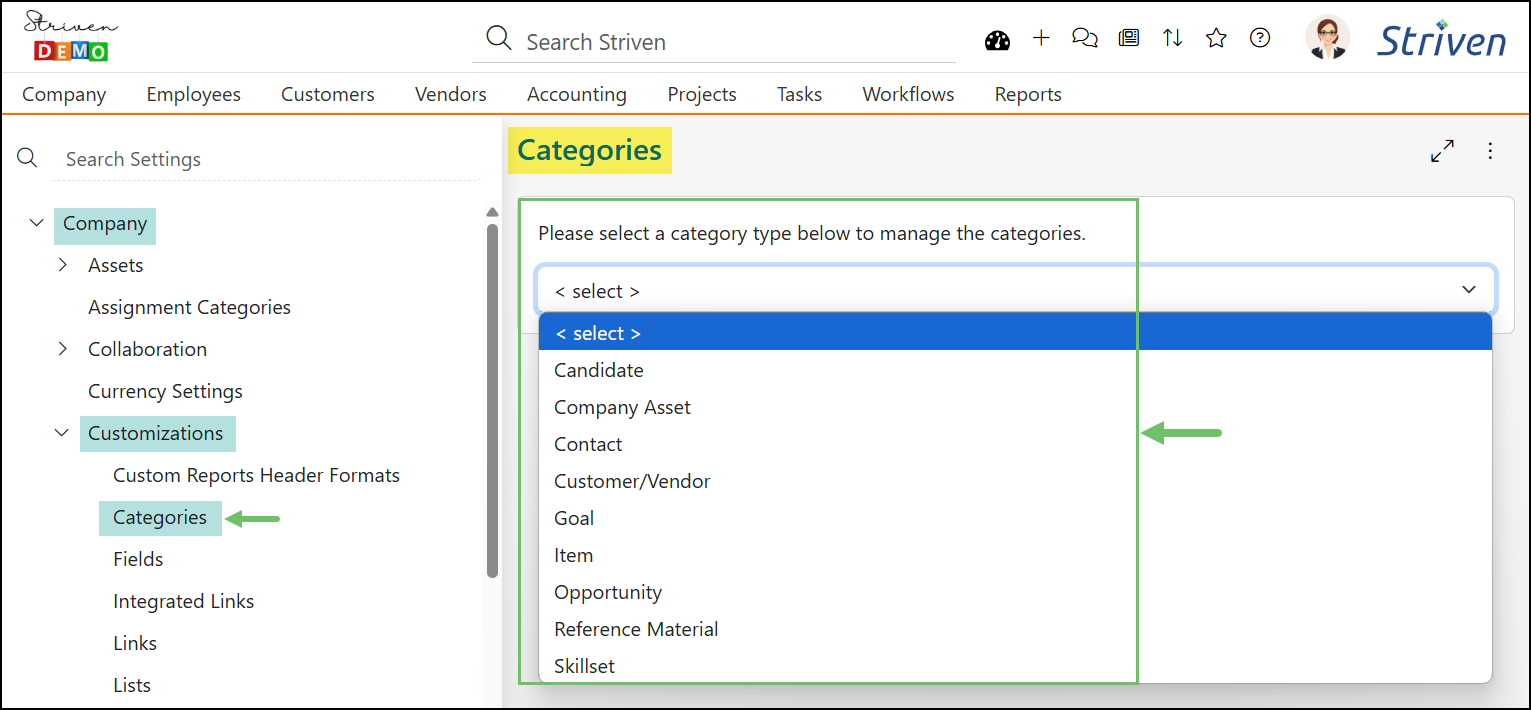Choose the '< select >' option

click(x=1015, y=333)
